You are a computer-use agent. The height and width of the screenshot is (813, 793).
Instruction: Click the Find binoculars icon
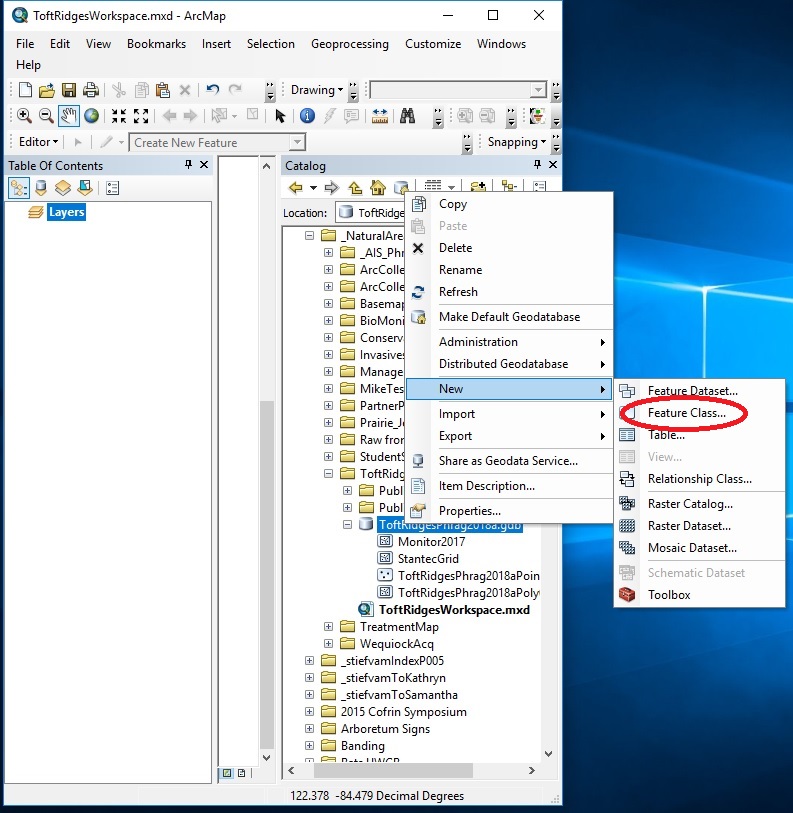(x=407, y=116)
